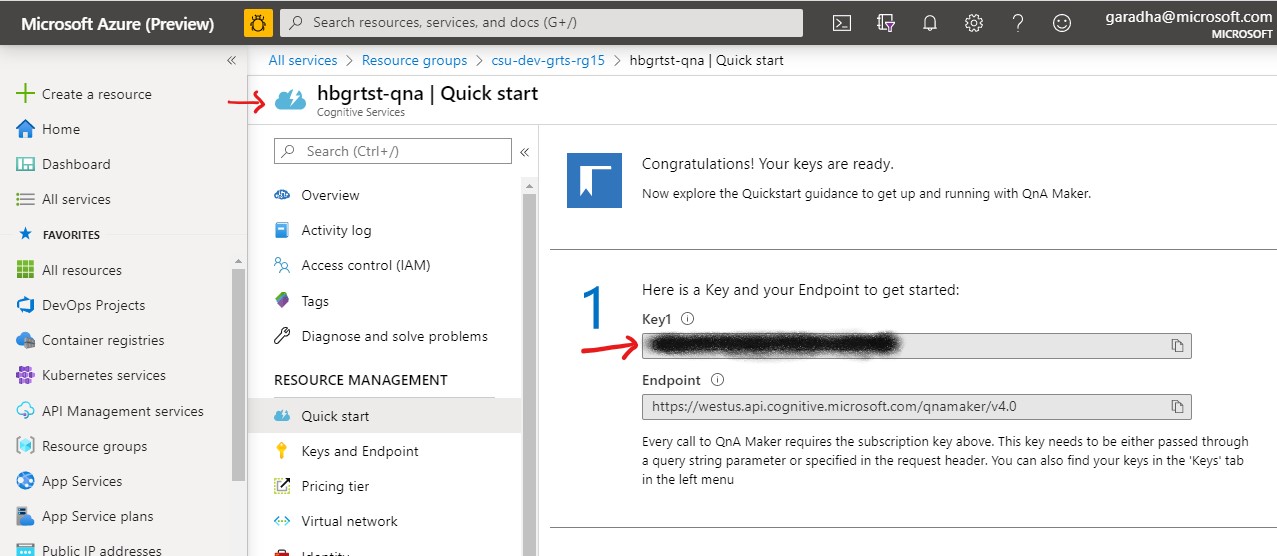The width and height of the screenshot is (1277, 556).
Task: Click 'Congratulations! Your keys are ready.' text
Action: coord(768,163)
